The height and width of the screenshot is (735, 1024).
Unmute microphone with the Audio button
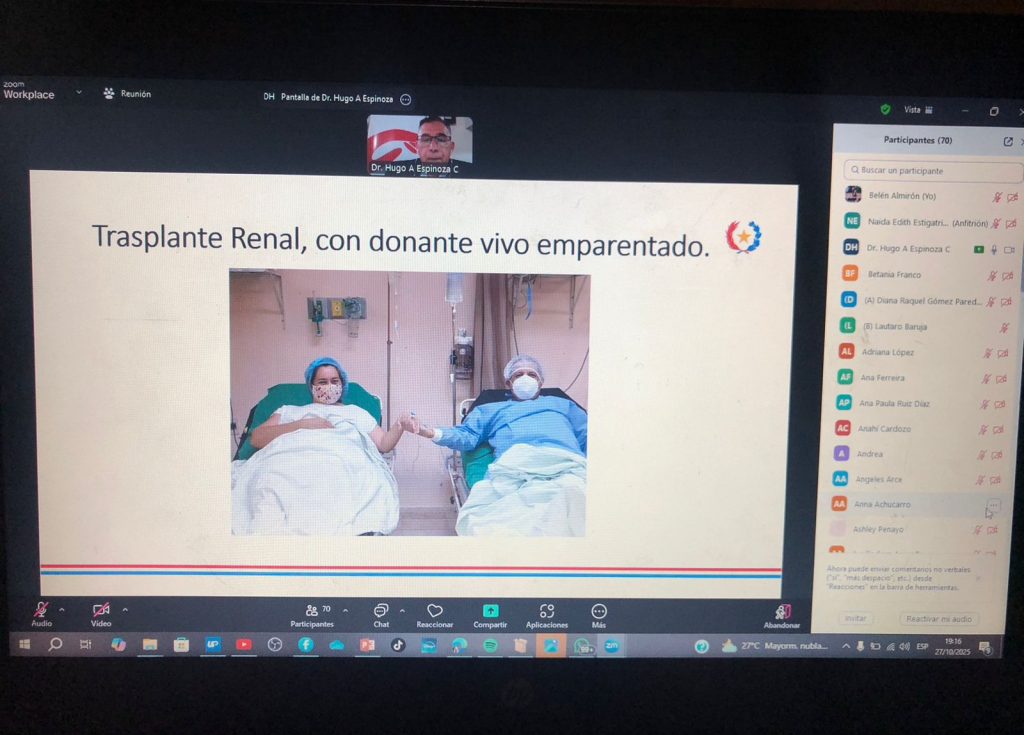41,609
